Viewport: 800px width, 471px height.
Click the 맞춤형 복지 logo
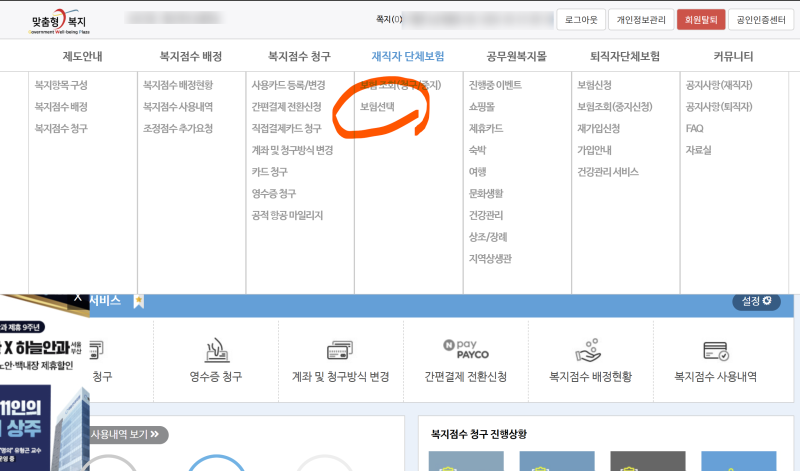[x=59, y=21]
